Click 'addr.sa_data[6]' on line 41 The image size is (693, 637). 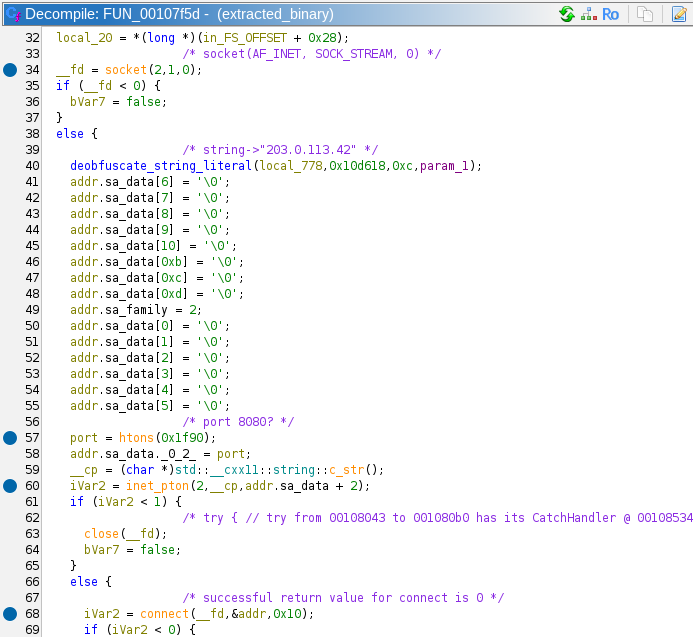122,182
